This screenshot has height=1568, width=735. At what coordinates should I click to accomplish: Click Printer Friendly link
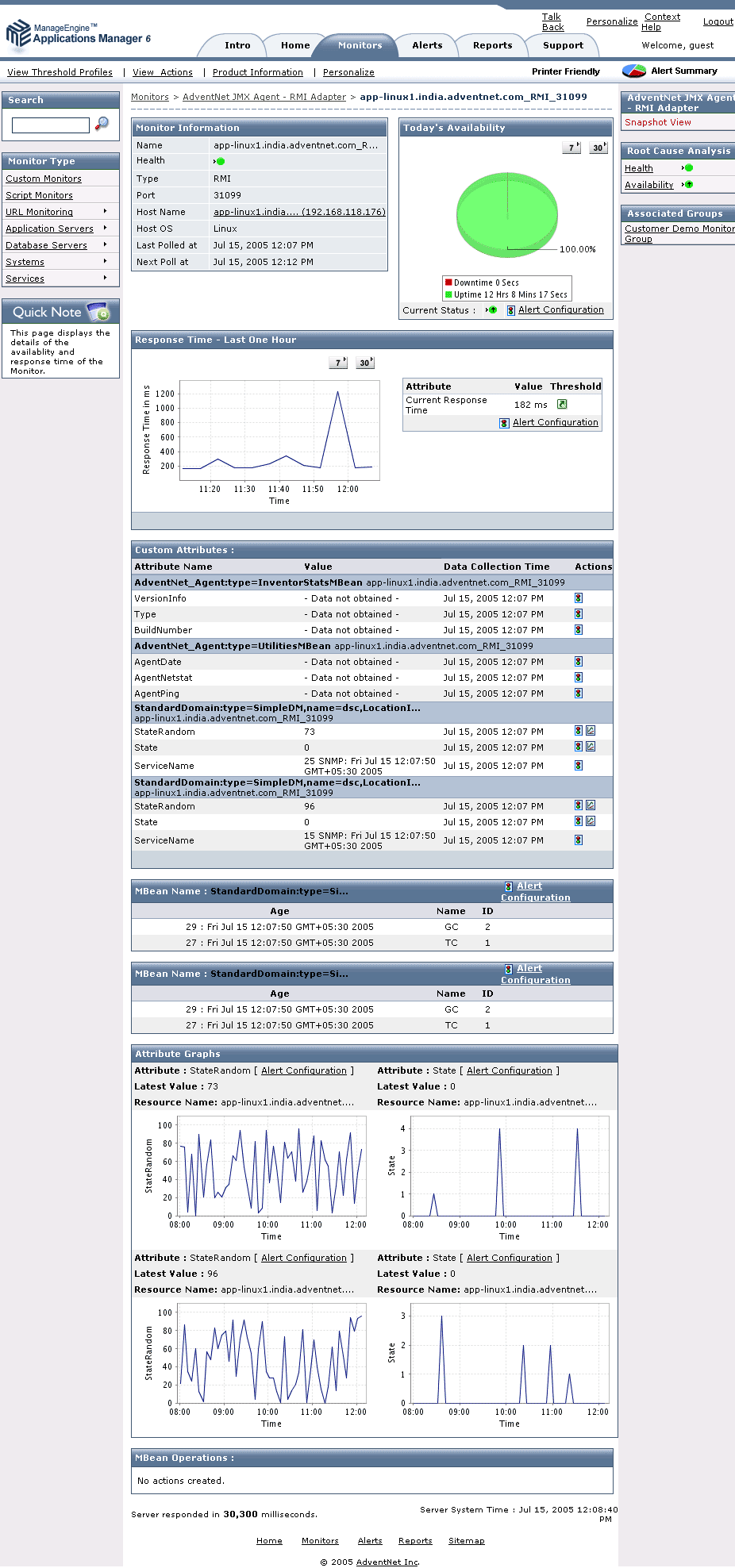coord(566,71)
